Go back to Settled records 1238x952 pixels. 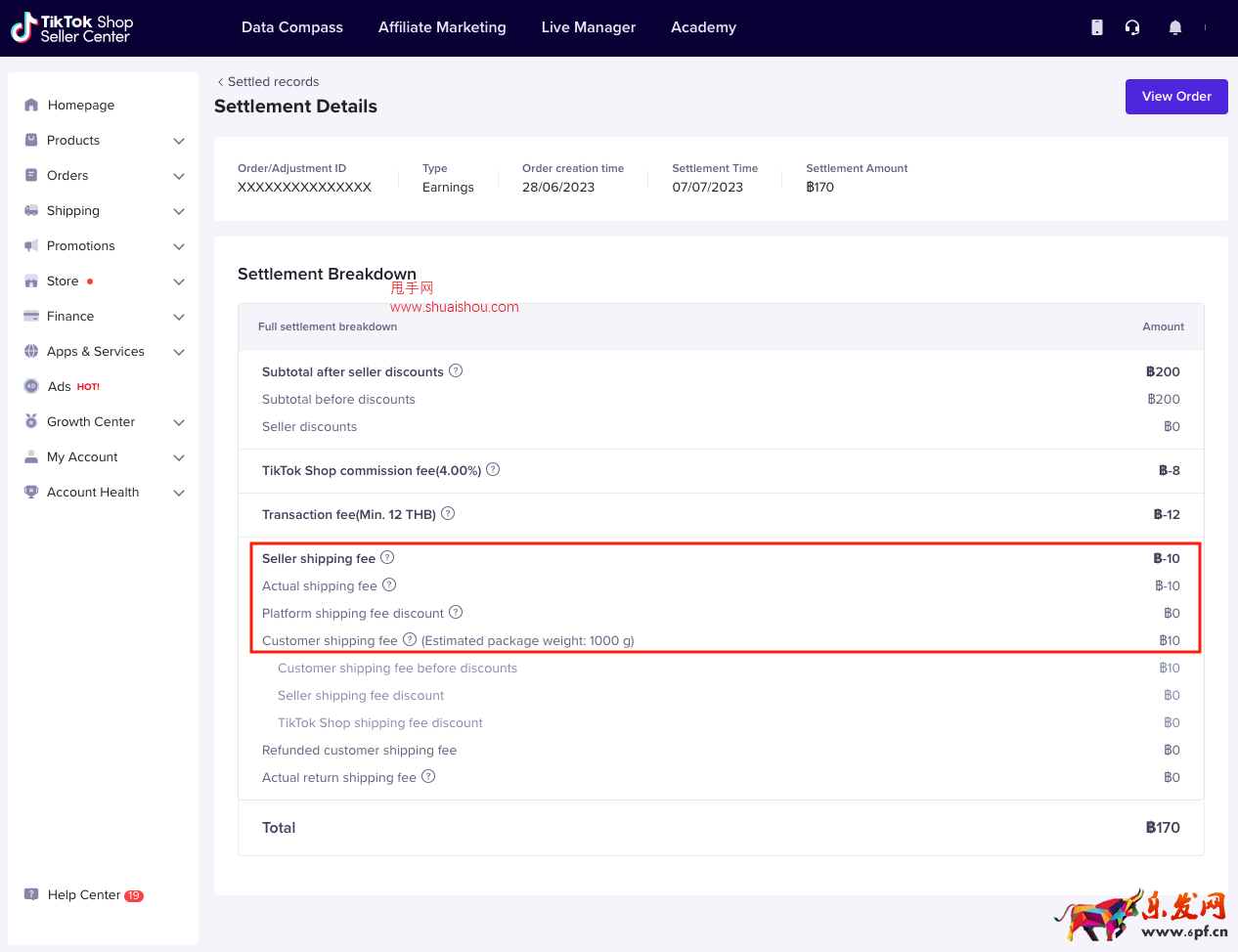tap(268, 82)
